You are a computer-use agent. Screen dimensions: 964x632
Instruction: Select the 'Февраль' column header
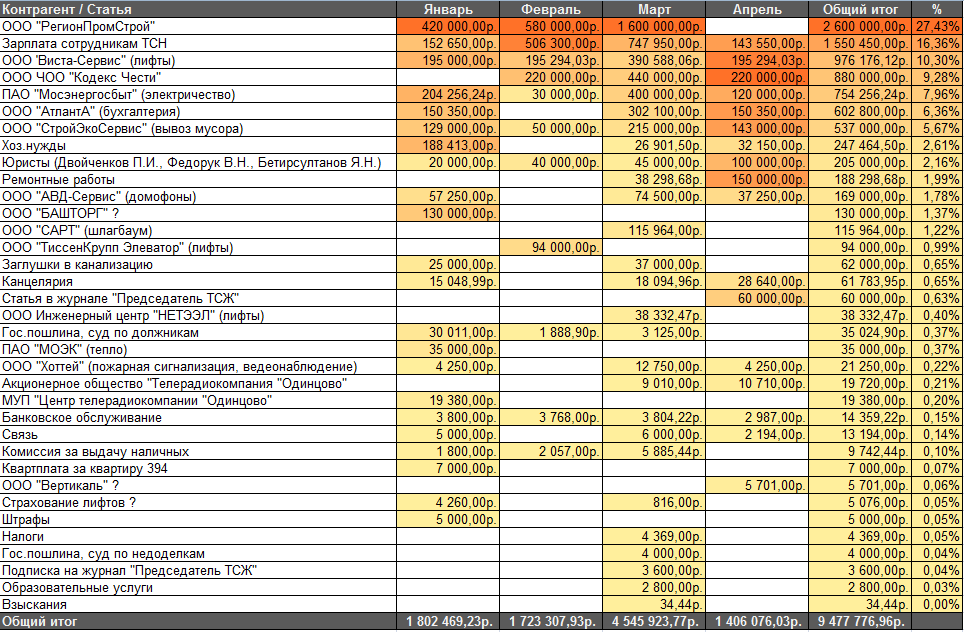coord(551,9)
